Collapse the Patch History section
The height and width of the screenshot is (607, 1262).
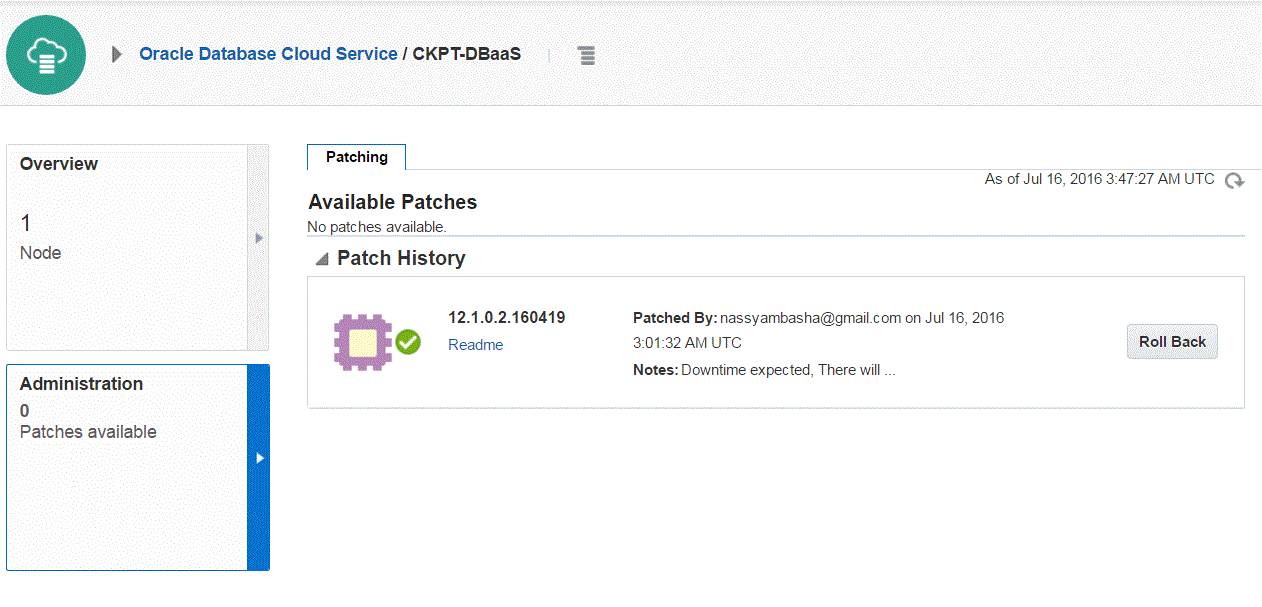[321, 259]
